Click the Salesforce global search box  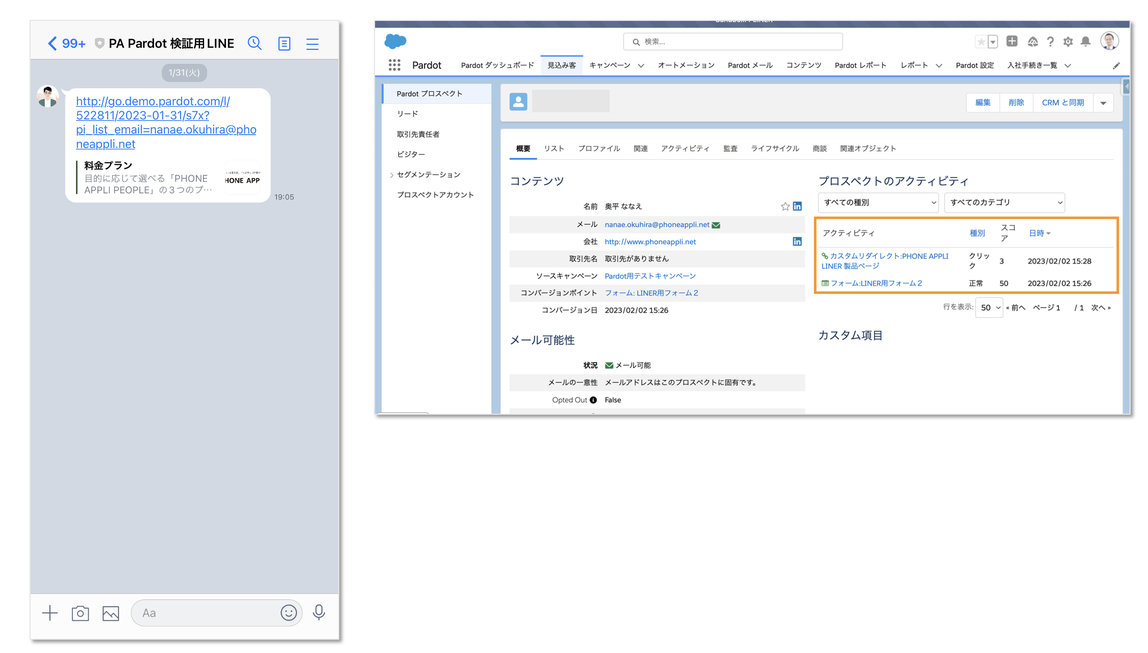[733, 42]
